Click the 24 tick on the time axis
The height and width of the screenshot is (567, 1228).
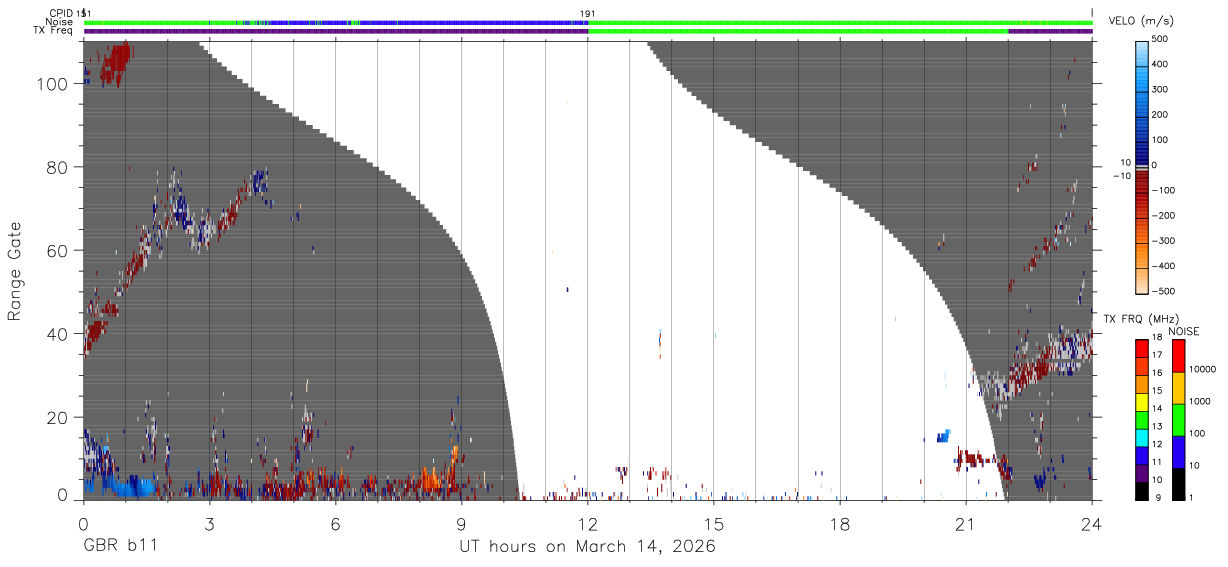click(x=1092, y=523)
